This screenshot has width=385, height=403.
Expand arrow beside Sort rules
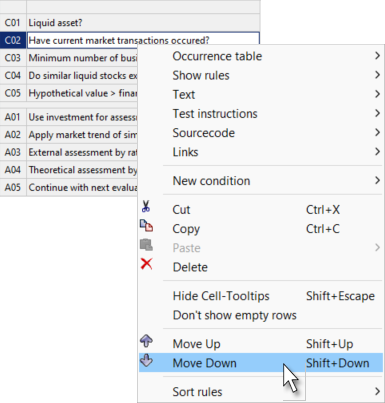377,391
